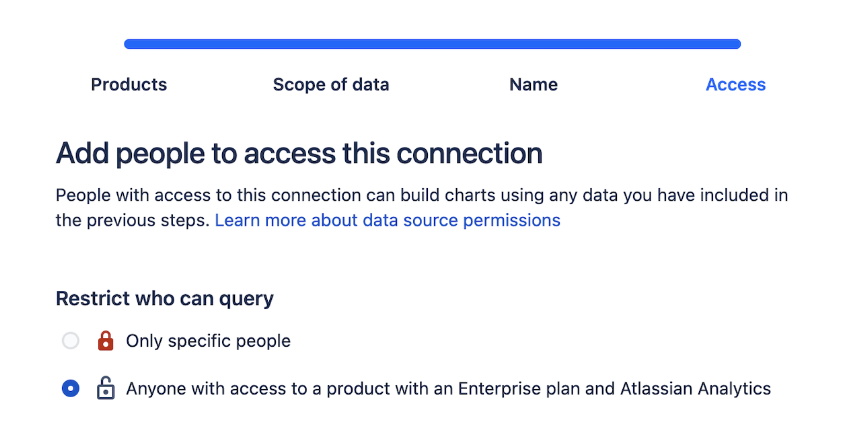Image resolution: width=864 pixels, height=442 pixels.
Task: Click the red locked padlock icon
Action: (105, 341)
